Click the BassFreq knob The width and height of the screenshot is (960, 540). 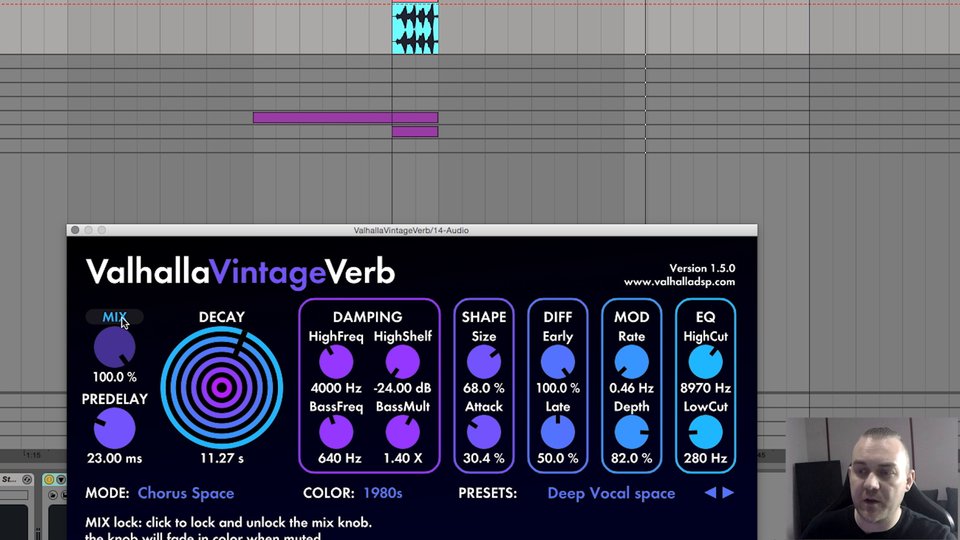click(336, 432)
